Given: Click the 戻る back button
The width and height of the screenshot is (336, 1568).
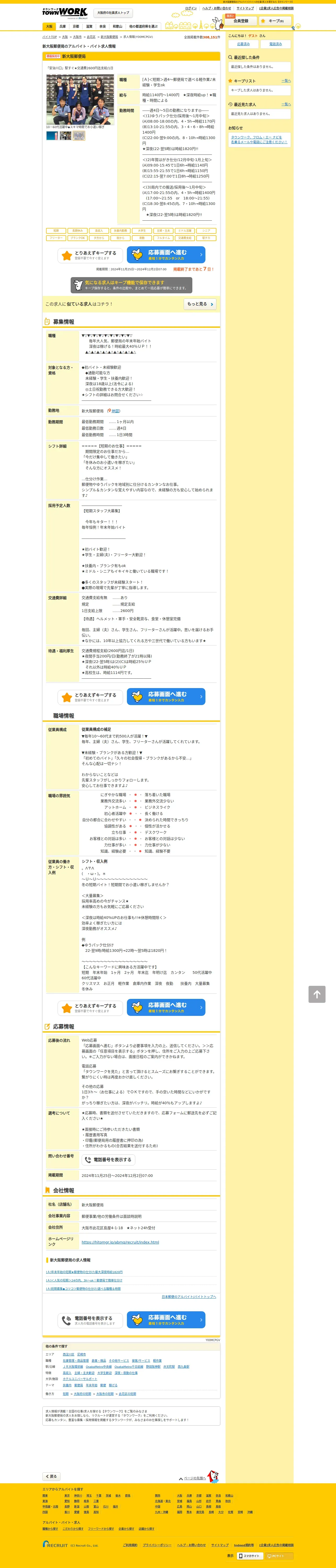Looking at the screenshot, I should point(51,1477).
